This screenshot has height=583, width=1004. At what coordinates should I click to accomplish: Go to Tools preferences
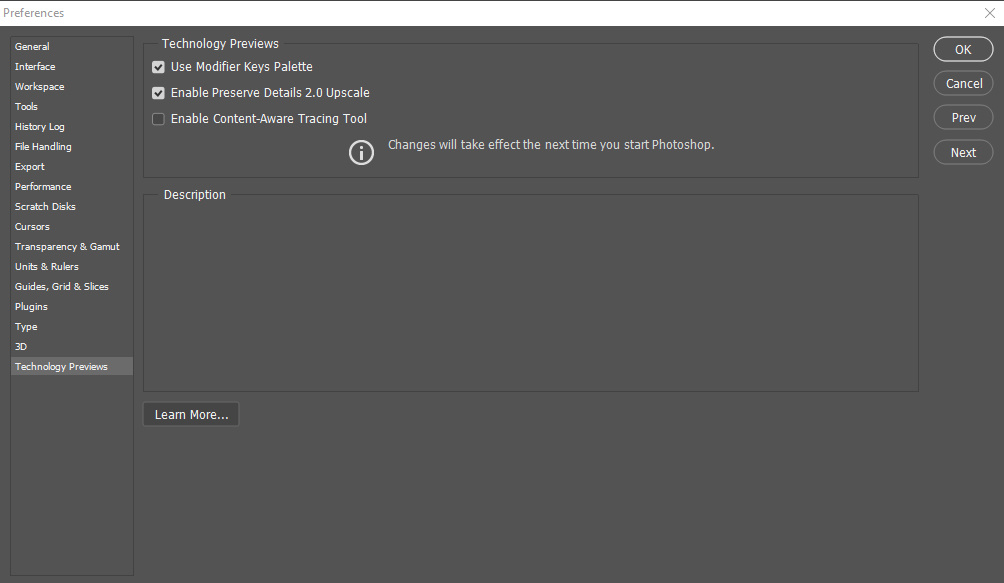pos(26,107)
